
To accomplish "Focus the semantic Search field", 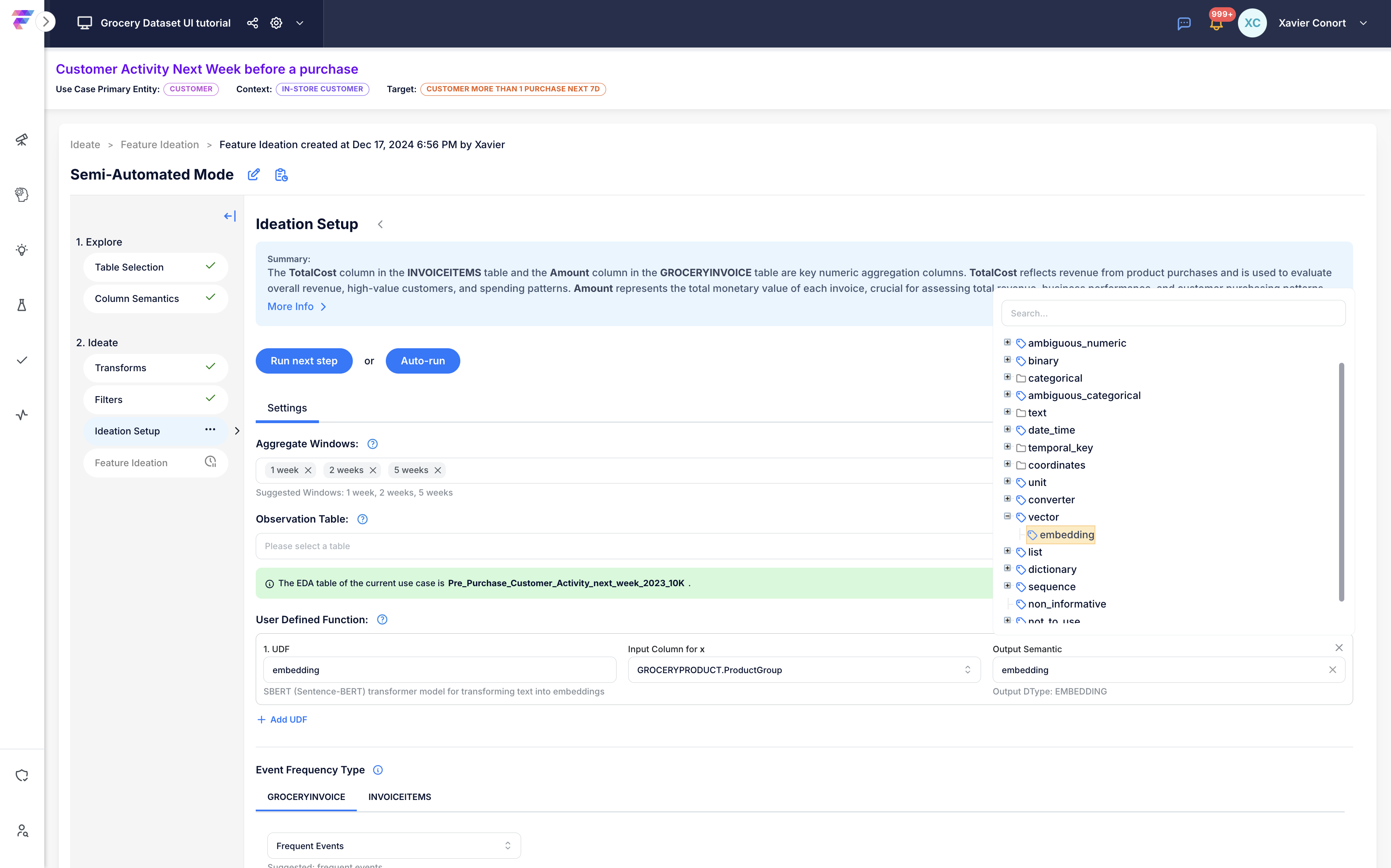I will 1174,314.
